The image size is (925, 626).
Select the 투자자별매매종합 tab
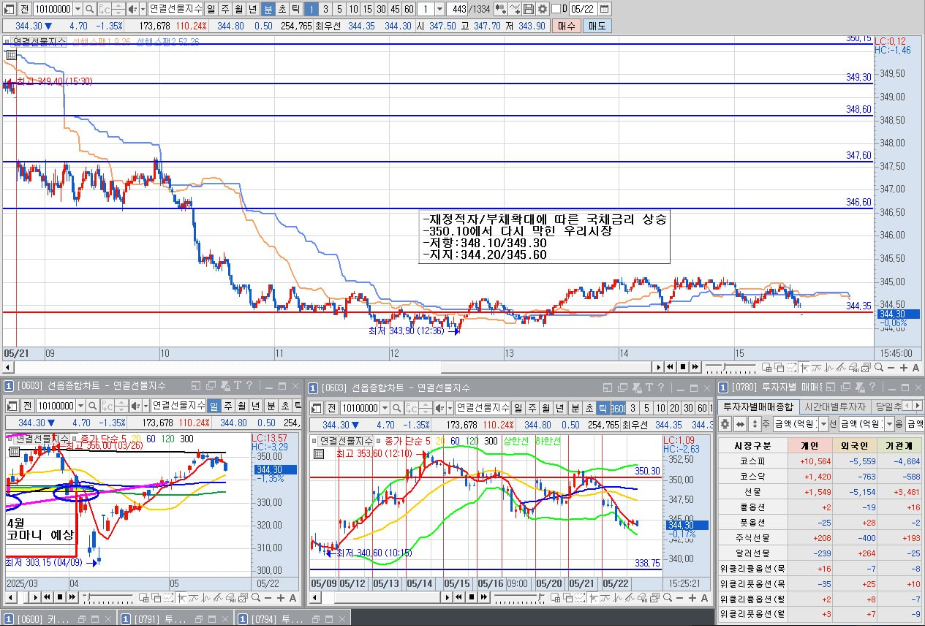758,407
